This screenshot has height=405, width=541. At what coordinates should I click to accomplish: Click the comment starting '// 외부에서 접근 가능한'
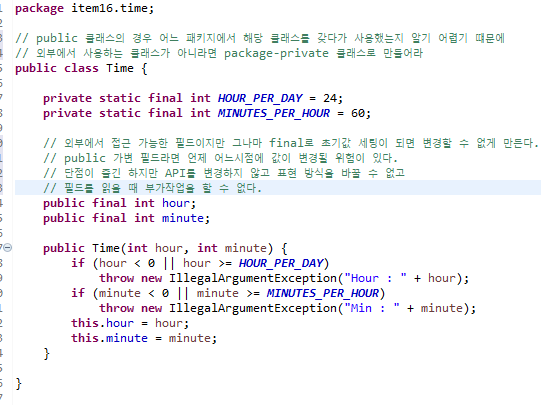tap(291, 143)
